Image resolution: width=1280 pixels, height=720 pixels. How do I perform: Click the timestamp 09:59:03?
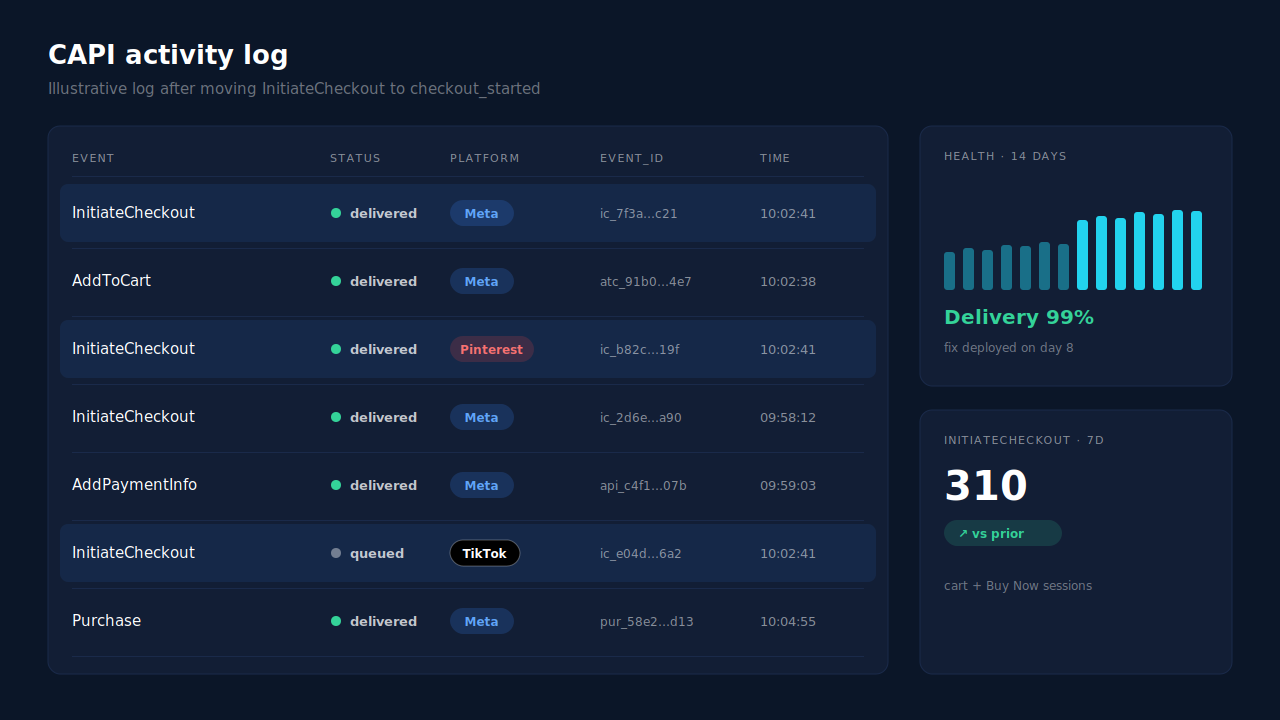788,485
